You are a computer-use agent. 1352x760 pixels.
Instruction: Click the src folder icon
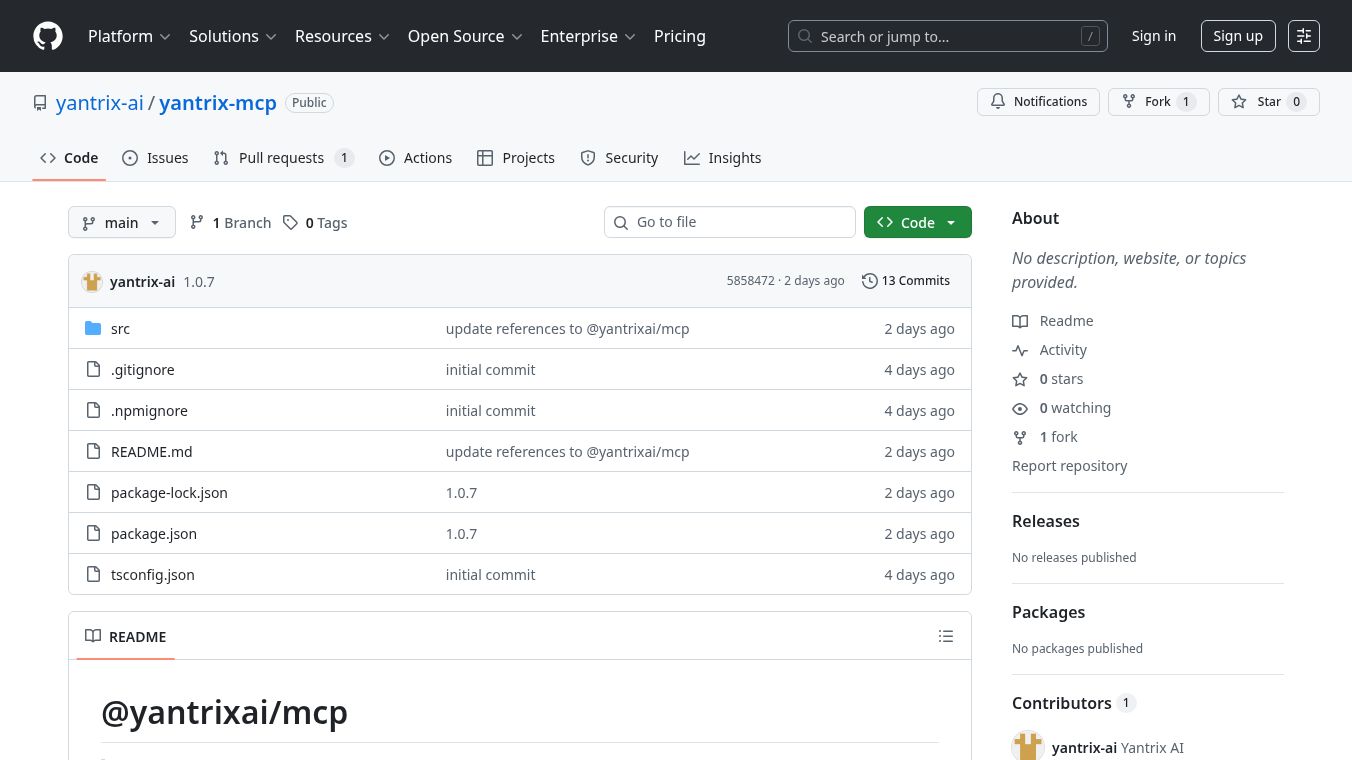93,329
